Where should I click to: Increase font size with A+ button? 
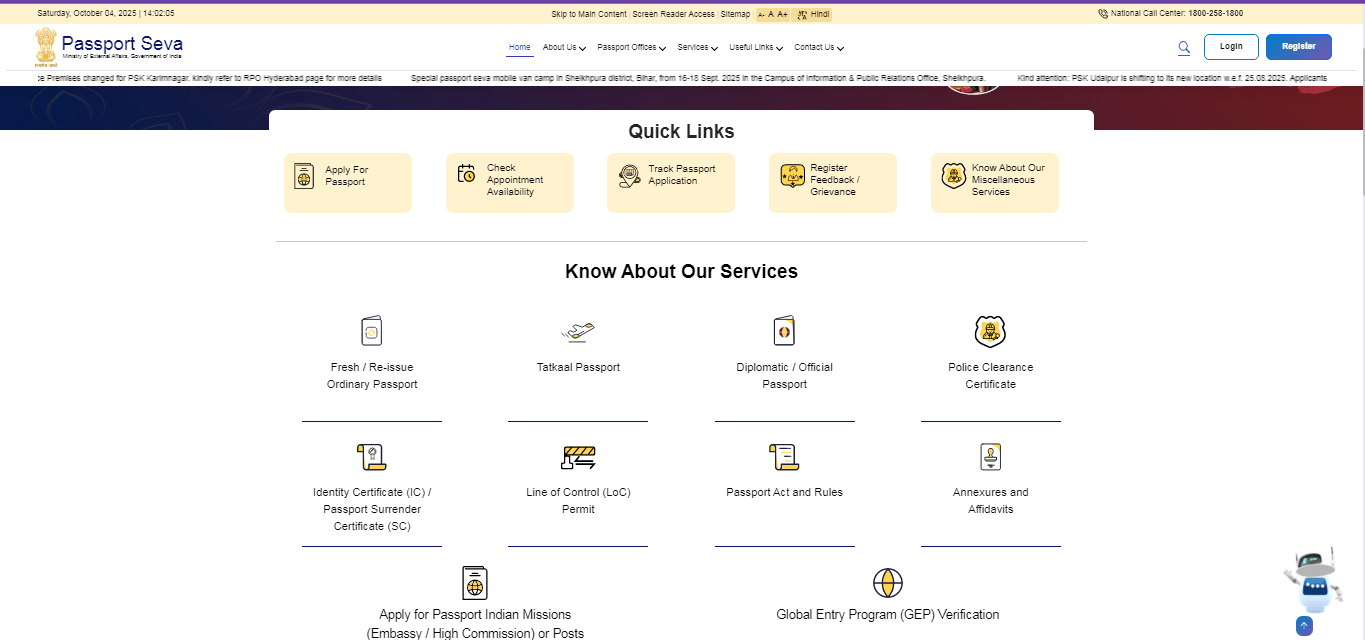click(782, 14)
